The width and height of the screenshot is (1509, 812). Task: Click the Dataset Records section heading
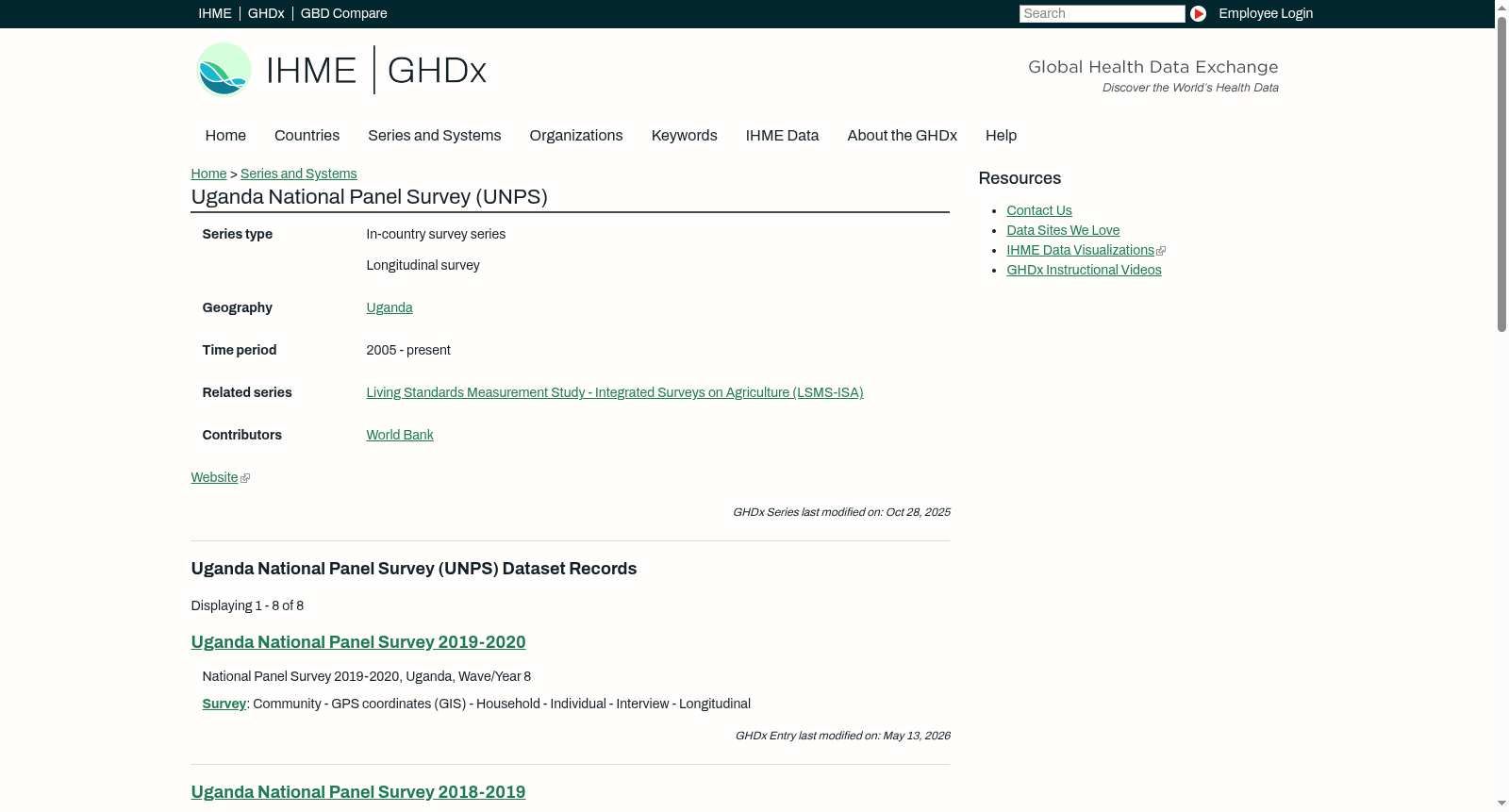[414, 569]
